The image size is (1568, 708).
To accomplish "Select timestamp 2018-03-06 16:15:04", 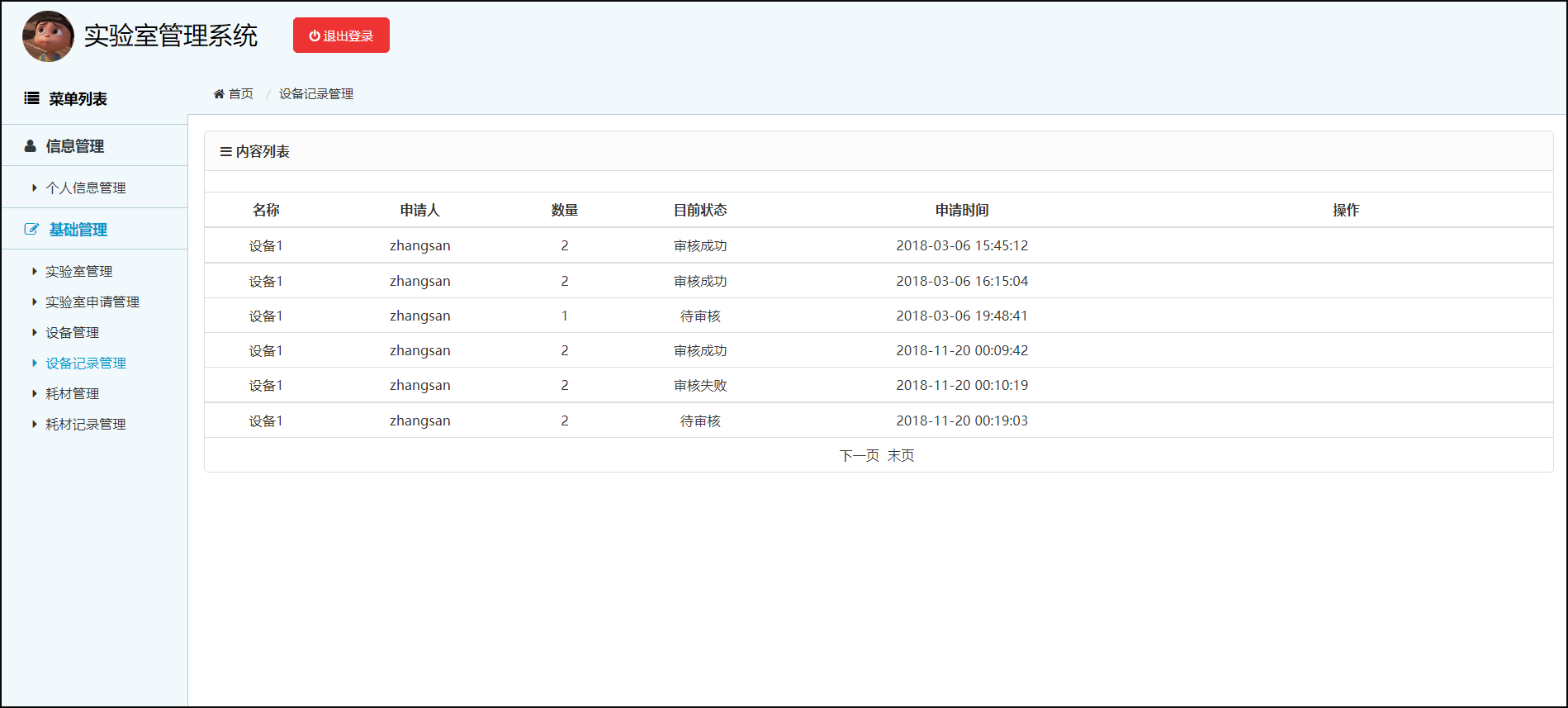I will (x=962, y=282).
